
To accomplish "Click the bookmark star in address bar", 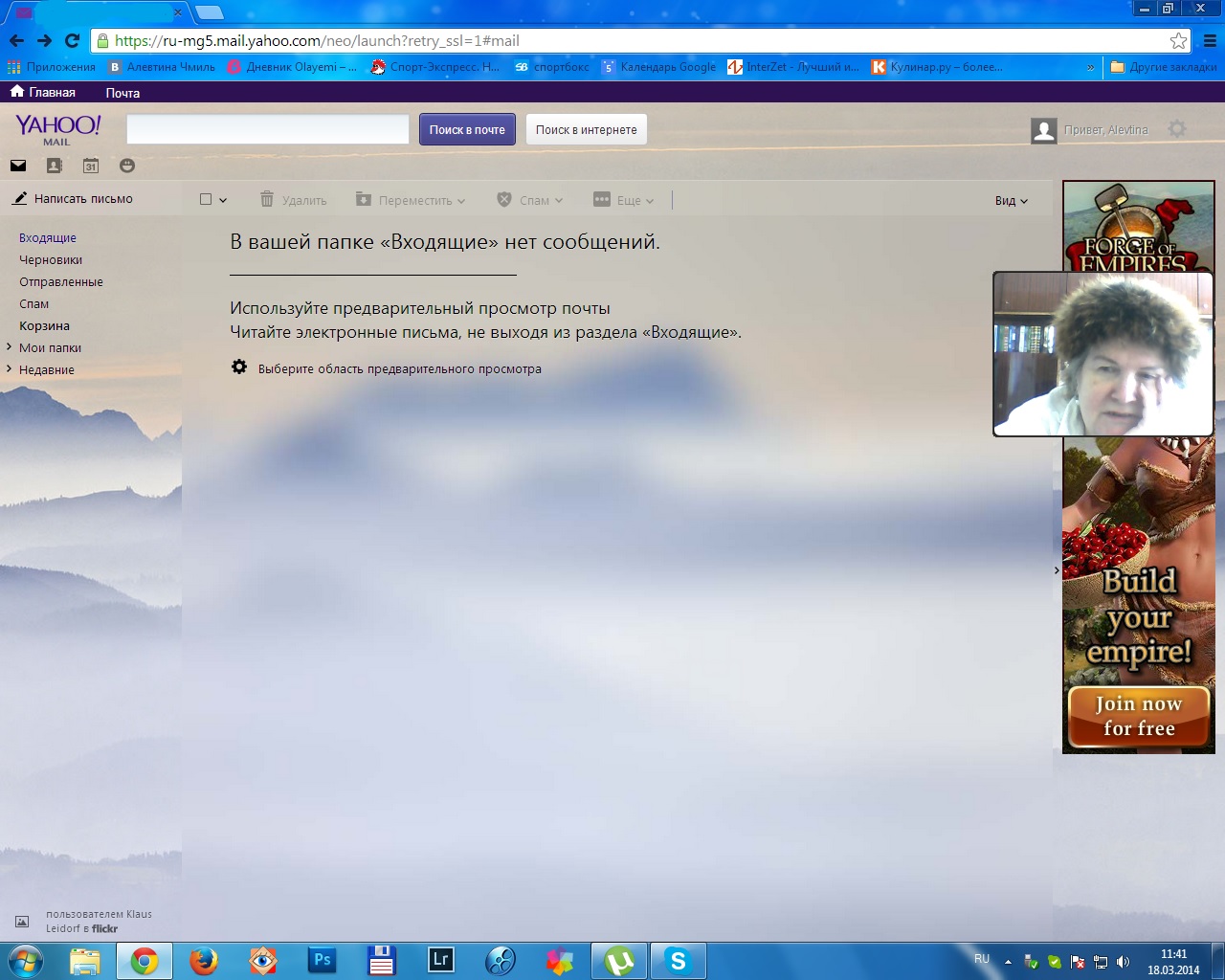I will point(1178,41).
